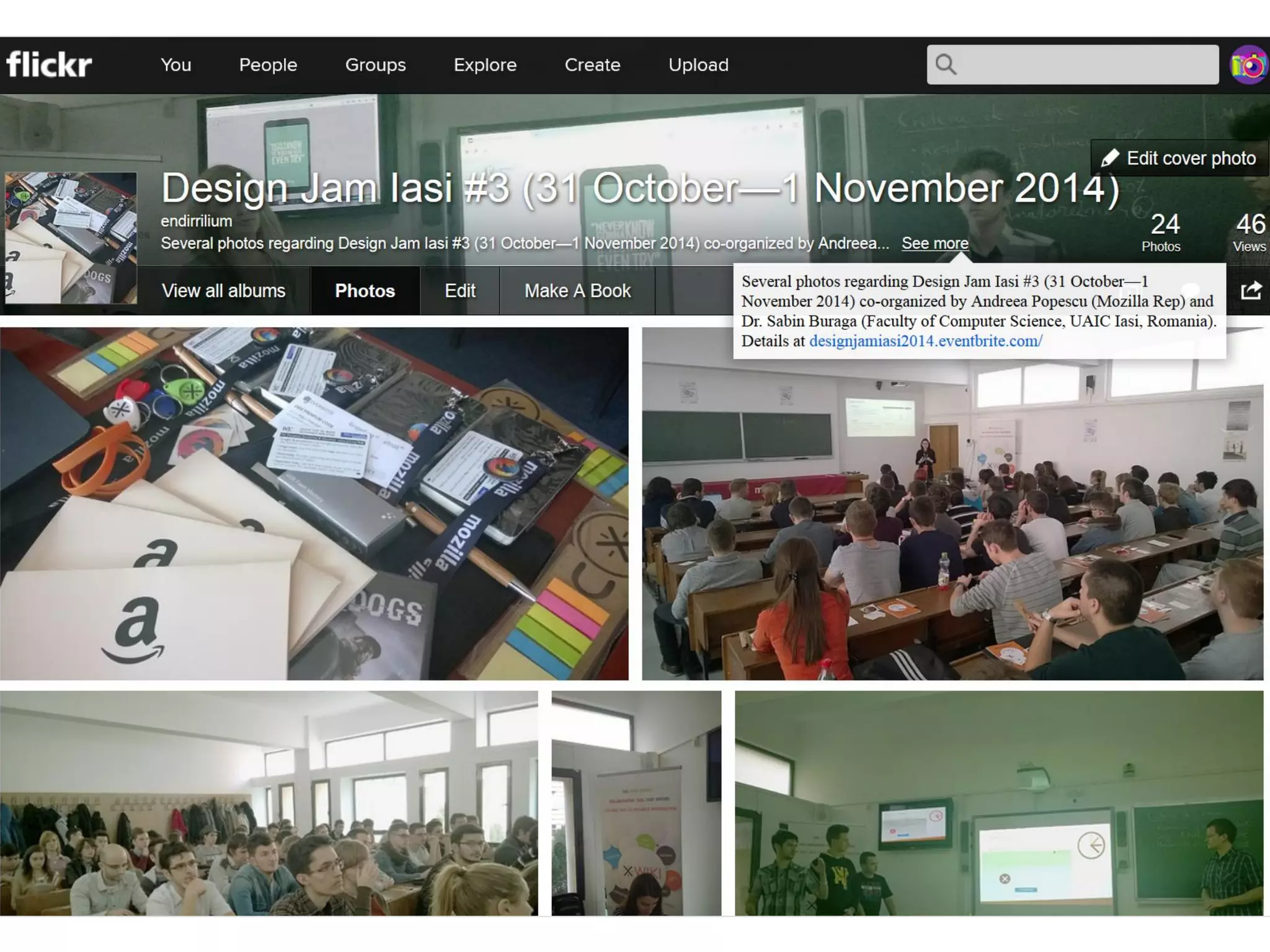Open the Groups menu
The image size is (1270, 952).
pyautogui.click(x=375, y=65)
